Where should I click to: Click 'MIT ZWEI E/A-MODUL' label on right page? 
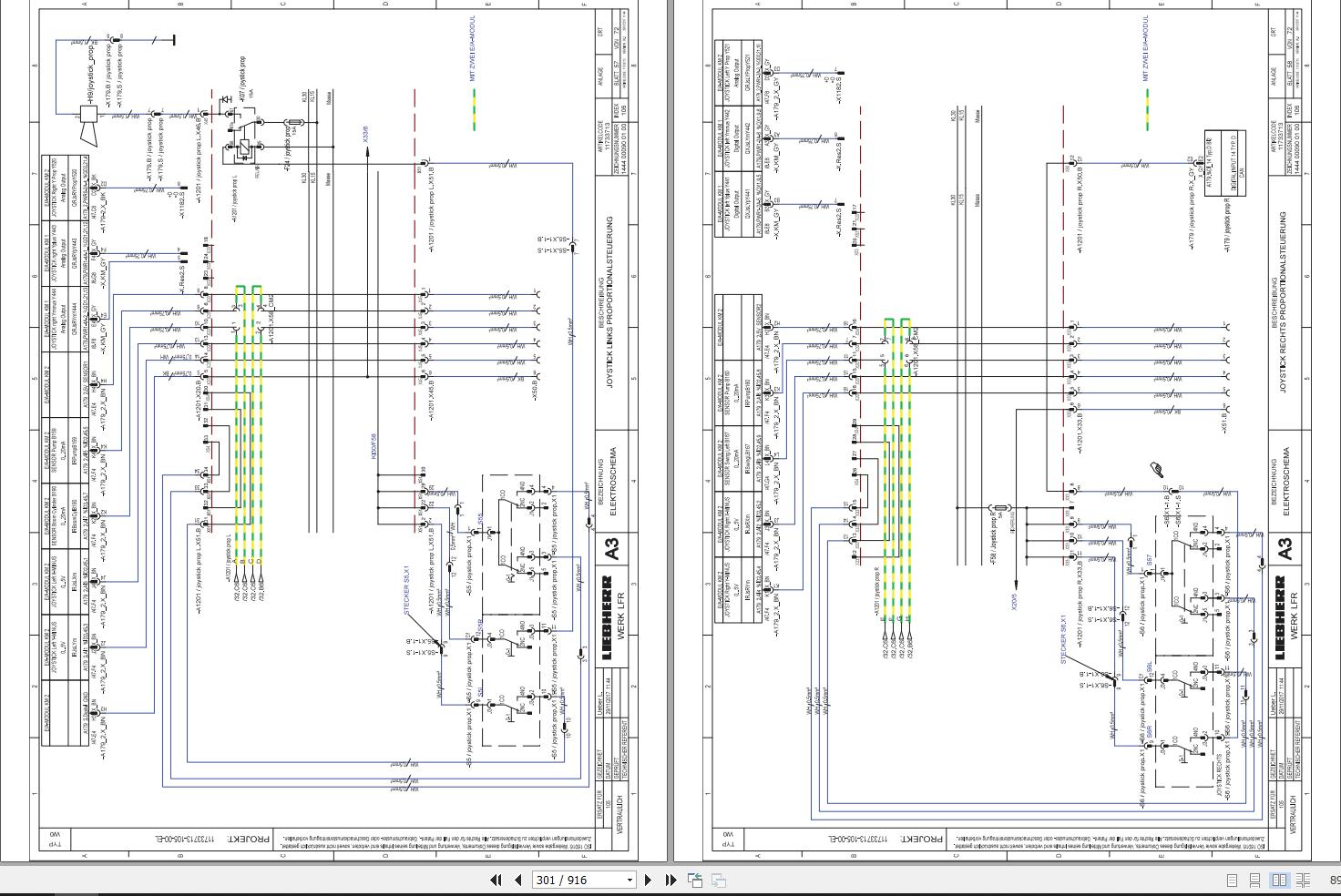pos(1146,49)
